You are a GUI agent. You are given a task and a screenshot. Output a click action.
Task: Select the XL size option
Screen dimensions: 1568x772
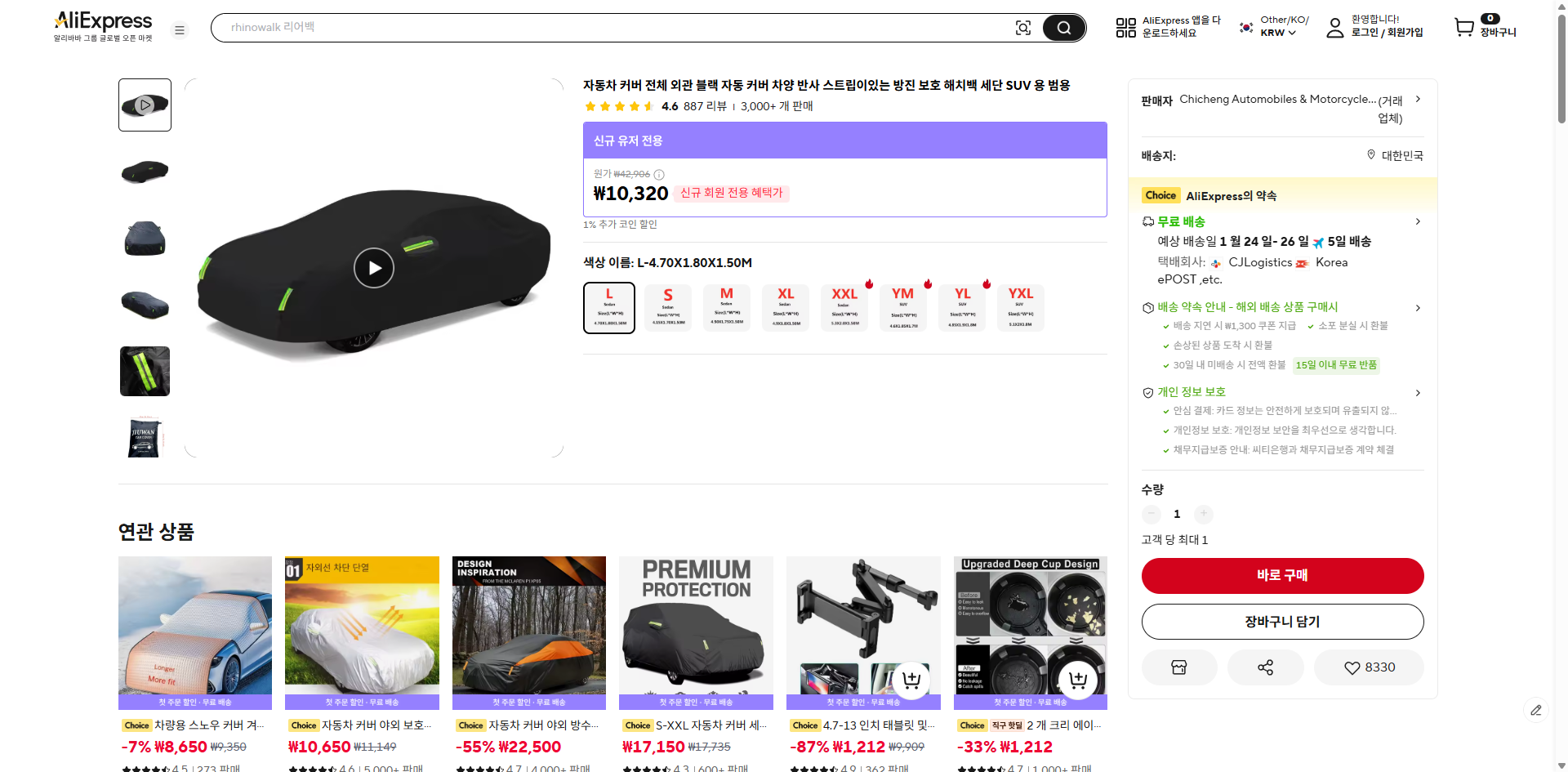[x=785, y=307]
